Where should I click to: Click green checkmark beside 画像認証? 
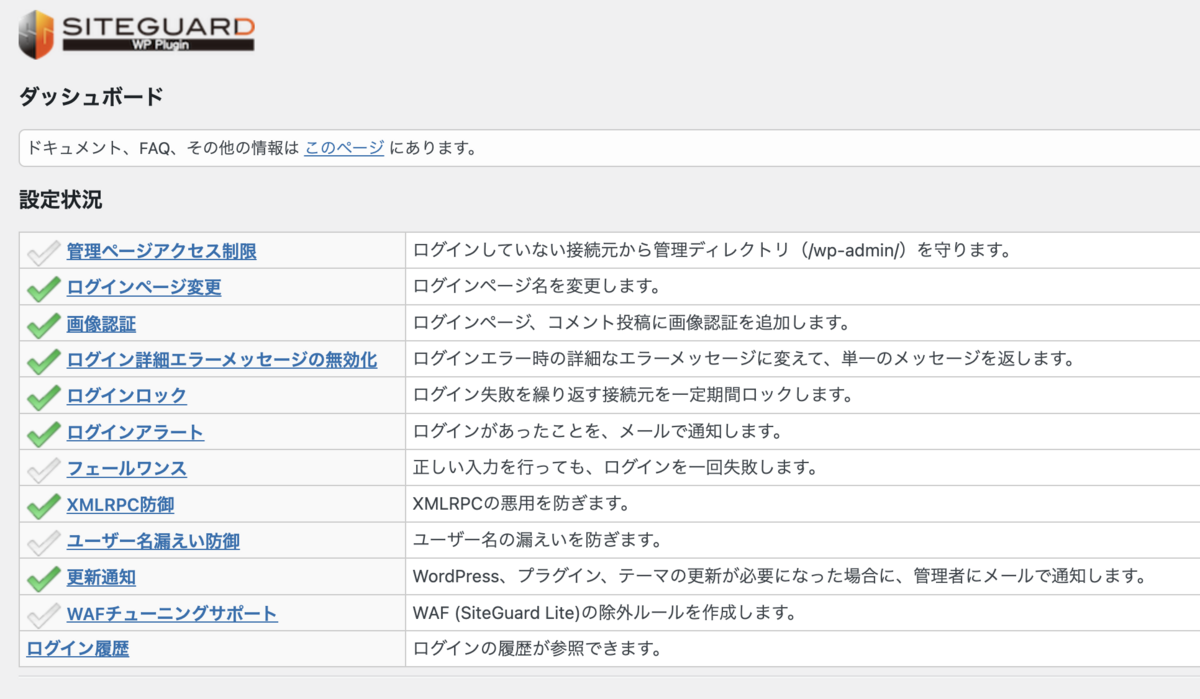[x=43, y=324]
